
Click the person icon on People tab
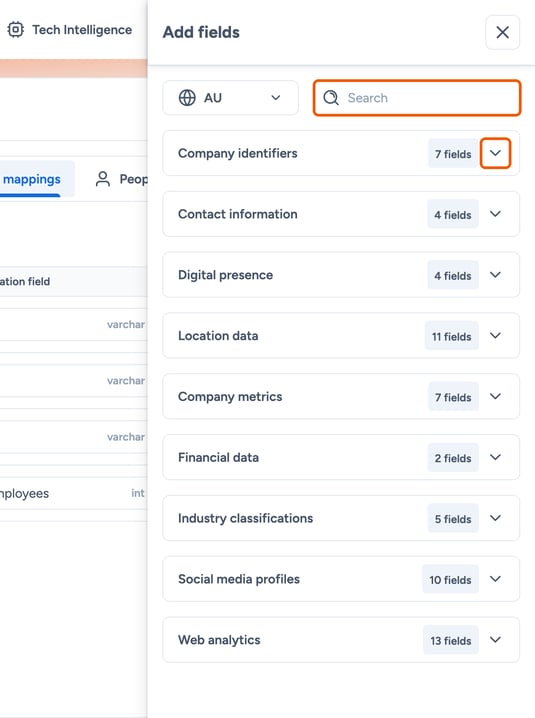click(103, 179)
